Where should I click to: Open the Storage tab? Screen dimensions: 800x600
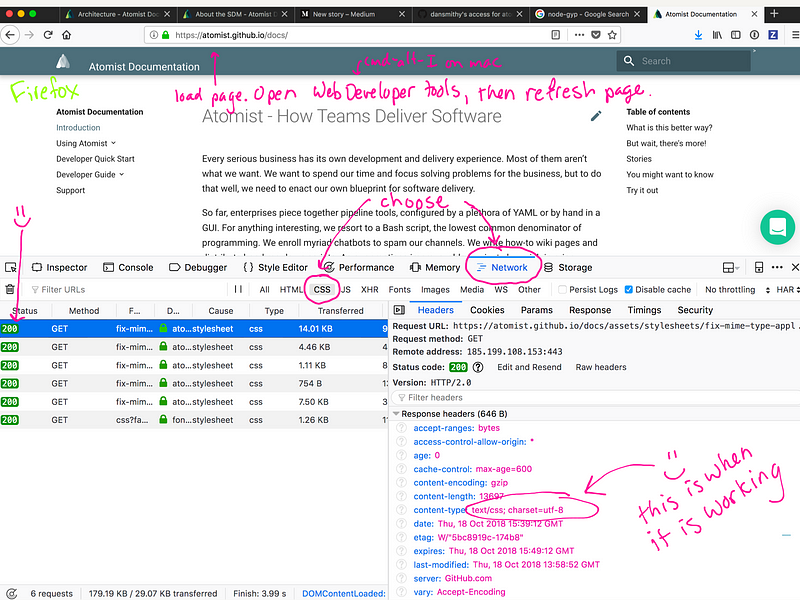(x=568, y=267)
